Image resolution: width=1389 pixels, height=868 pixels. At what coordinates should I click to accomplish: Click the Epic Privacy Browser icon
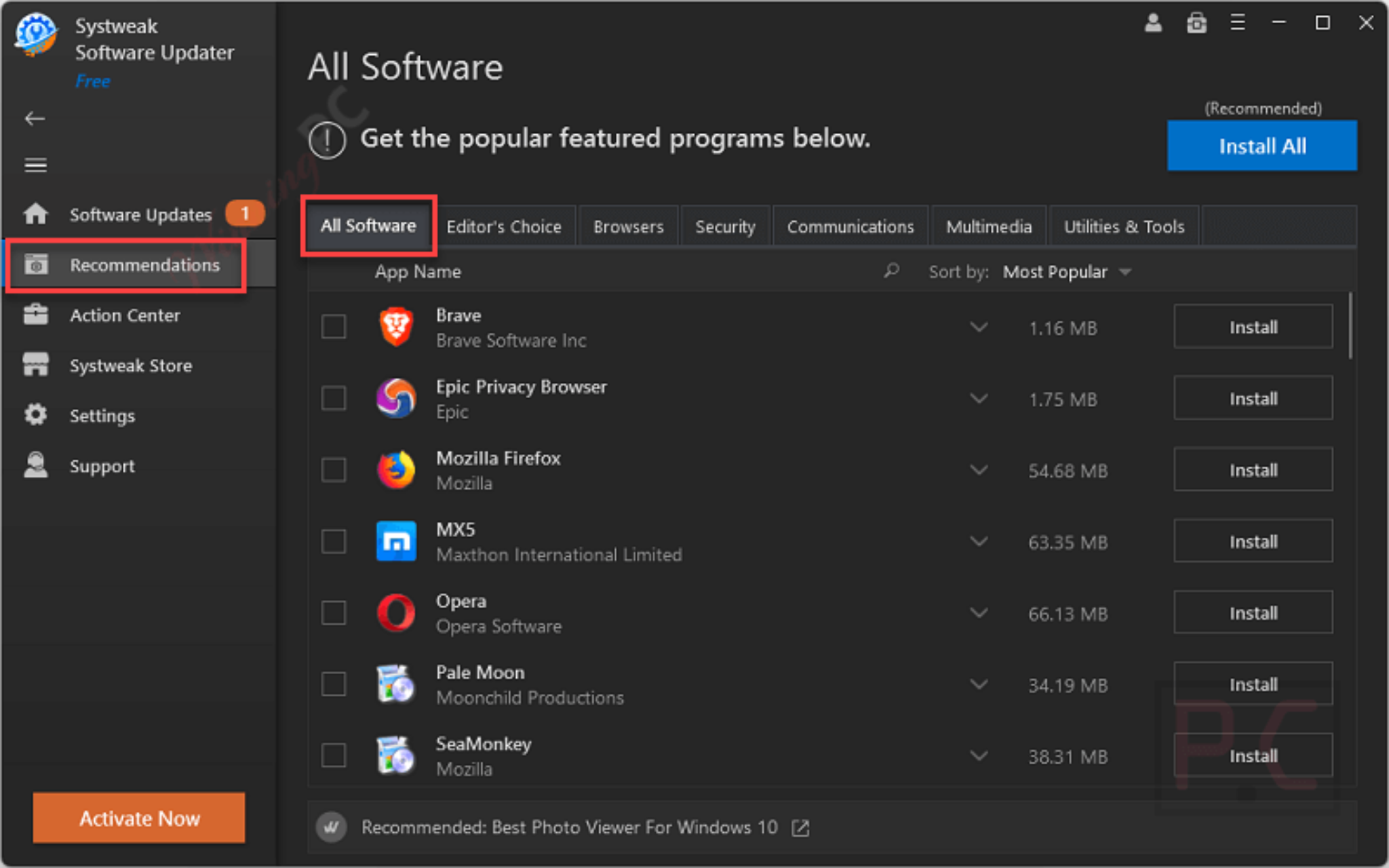(396, 398)
